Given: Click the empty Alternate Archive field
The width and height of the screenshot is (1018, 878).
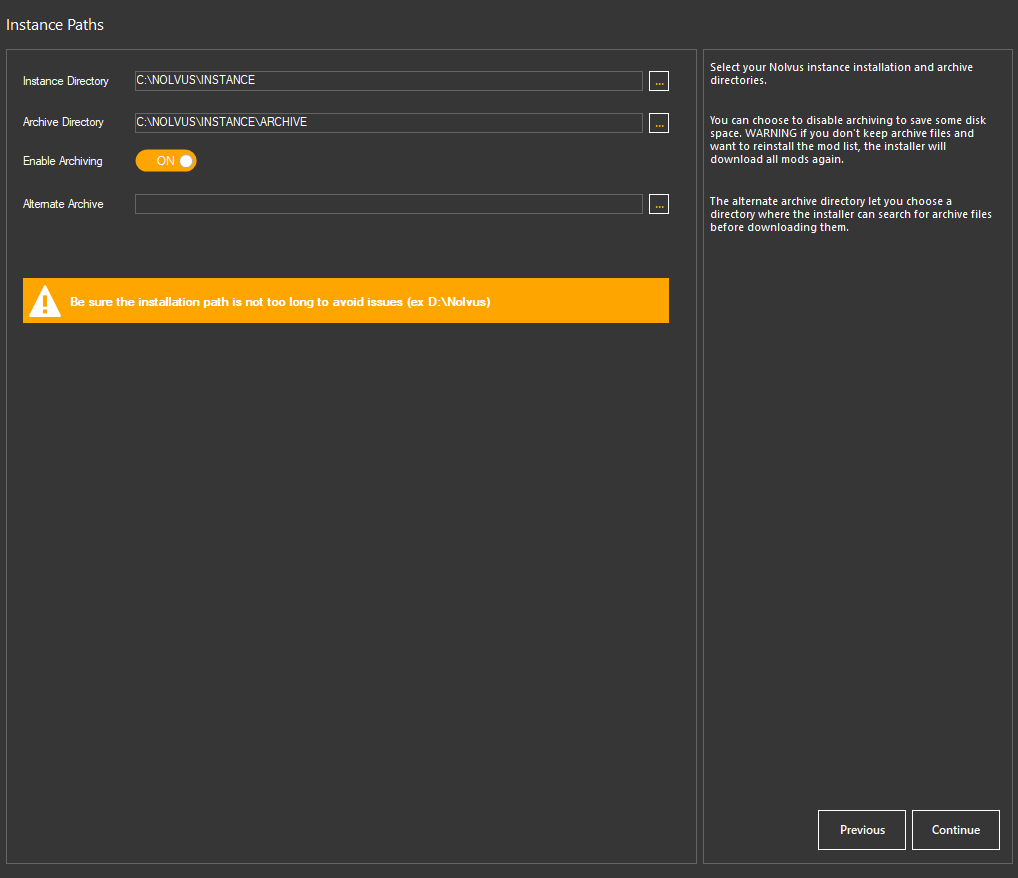Looking at the screenshot, I should pos(388,204).
